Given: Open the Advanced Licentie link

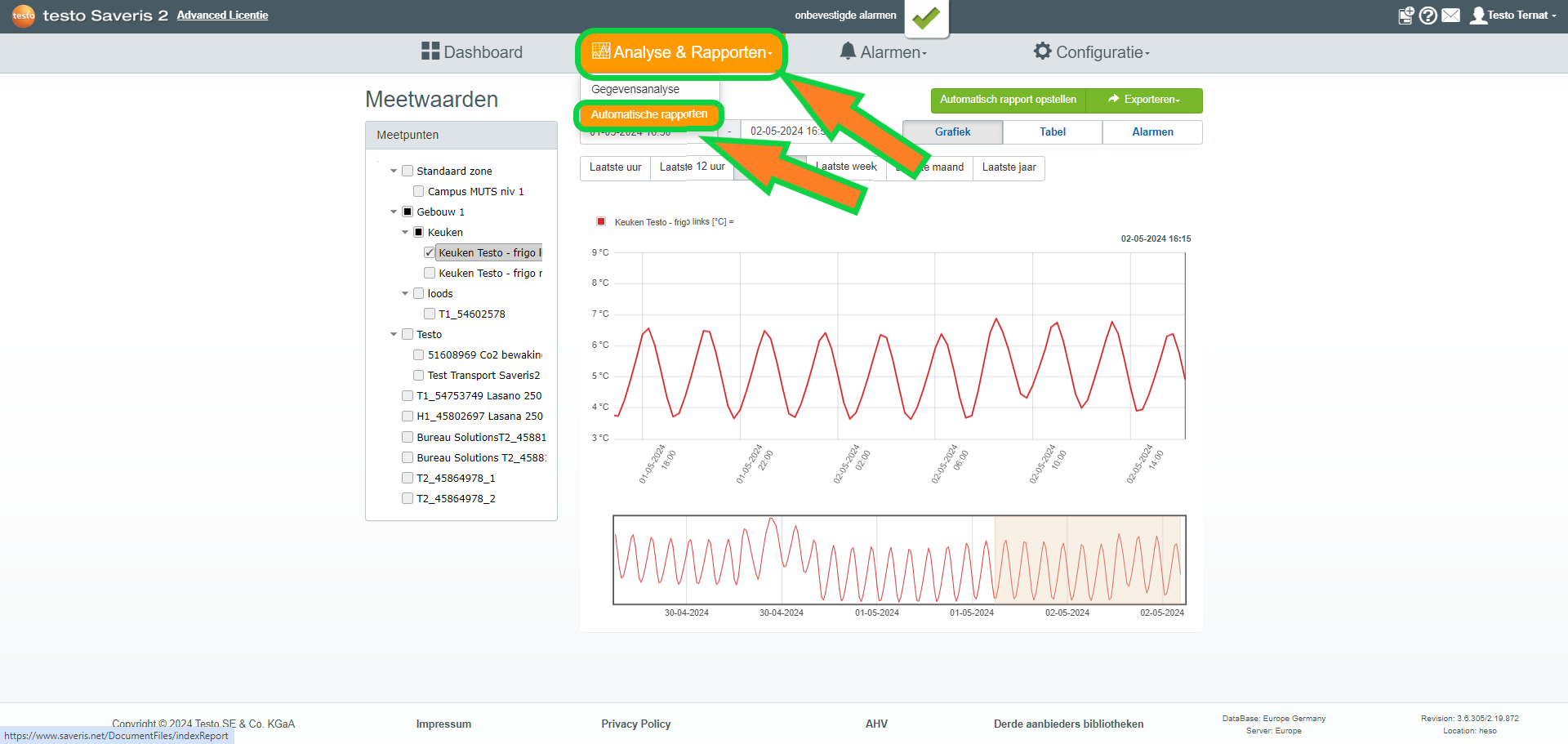Looking at the screenshot, I should 222,16.
